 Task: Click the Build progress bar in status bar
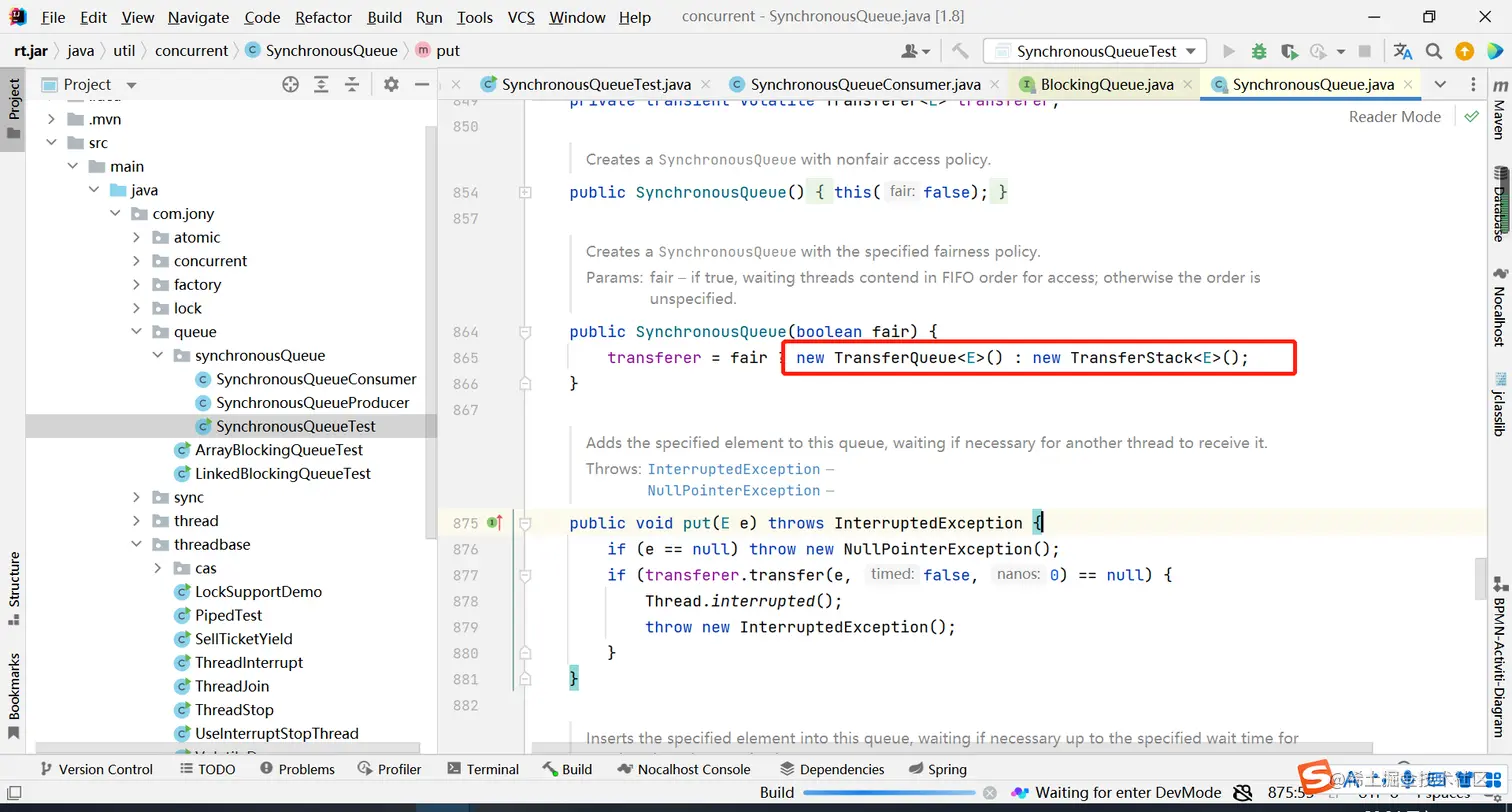tap(888, 793)
